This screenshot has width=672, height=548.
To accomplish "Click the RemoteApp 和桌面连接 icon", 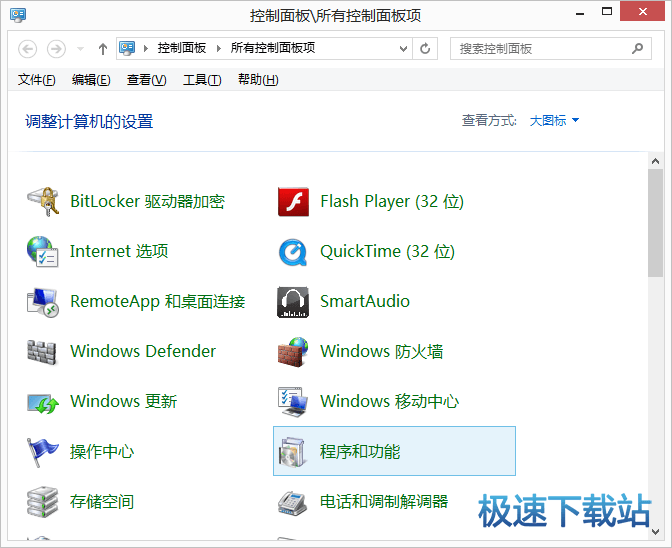I will point(42,302).
